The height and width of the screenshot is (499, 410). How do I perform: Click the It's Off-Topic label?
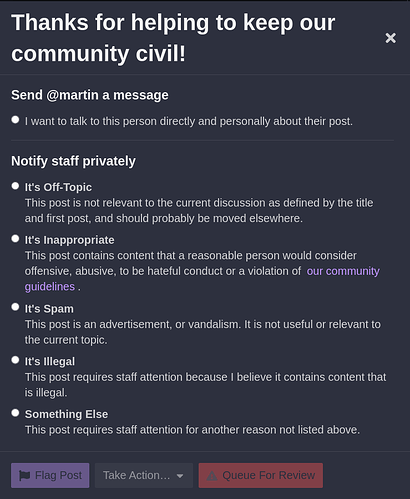pos(58,187)
